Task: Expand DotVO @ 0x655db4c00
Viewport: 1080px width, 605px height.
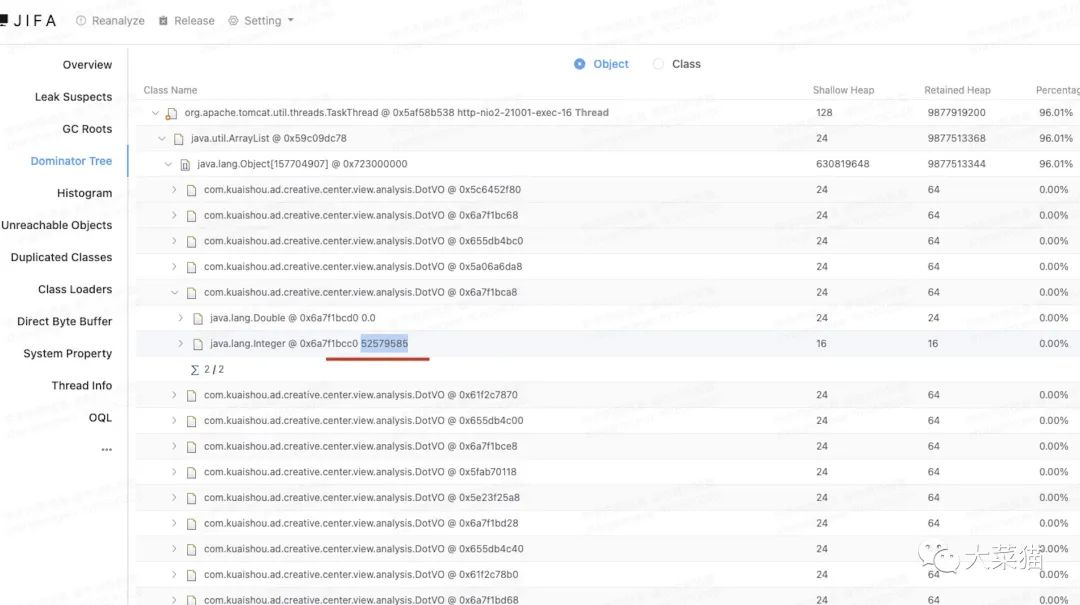Action: coord(174,421)
